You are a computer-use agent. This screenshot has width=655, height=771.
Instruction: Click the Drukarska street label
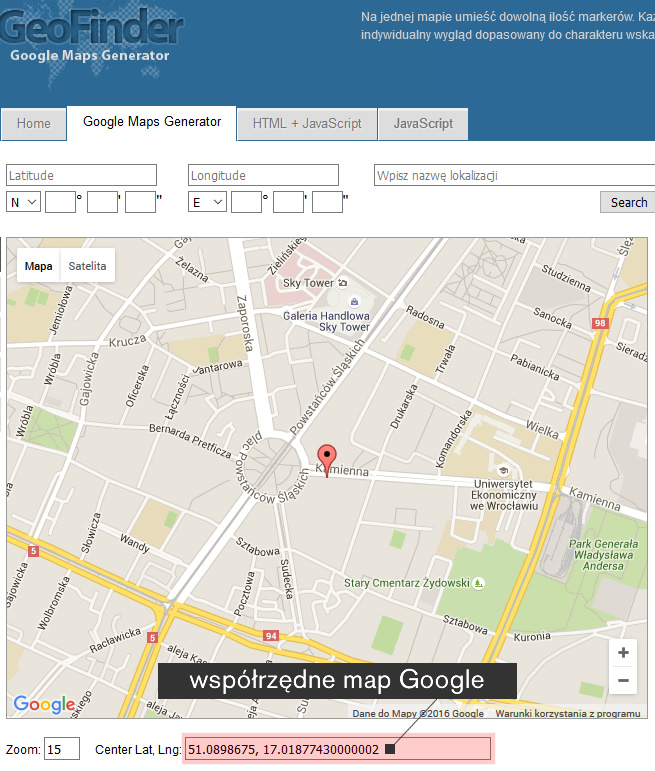[404, 407]
